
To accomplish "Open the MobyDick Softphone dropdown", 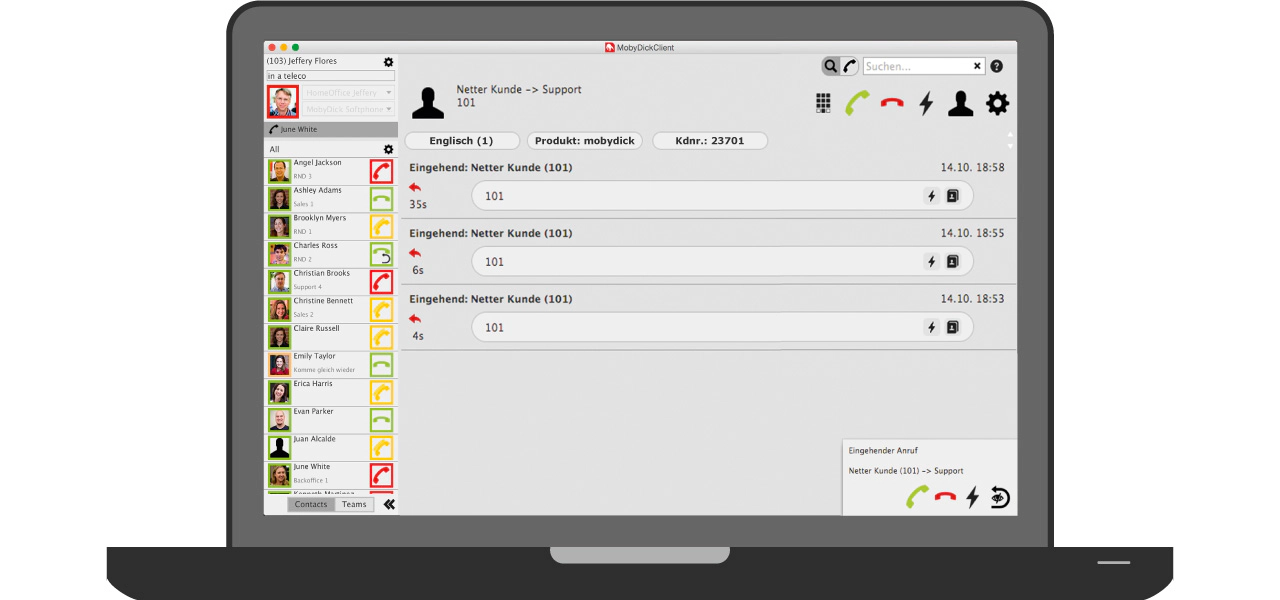I will click(349, 109).
